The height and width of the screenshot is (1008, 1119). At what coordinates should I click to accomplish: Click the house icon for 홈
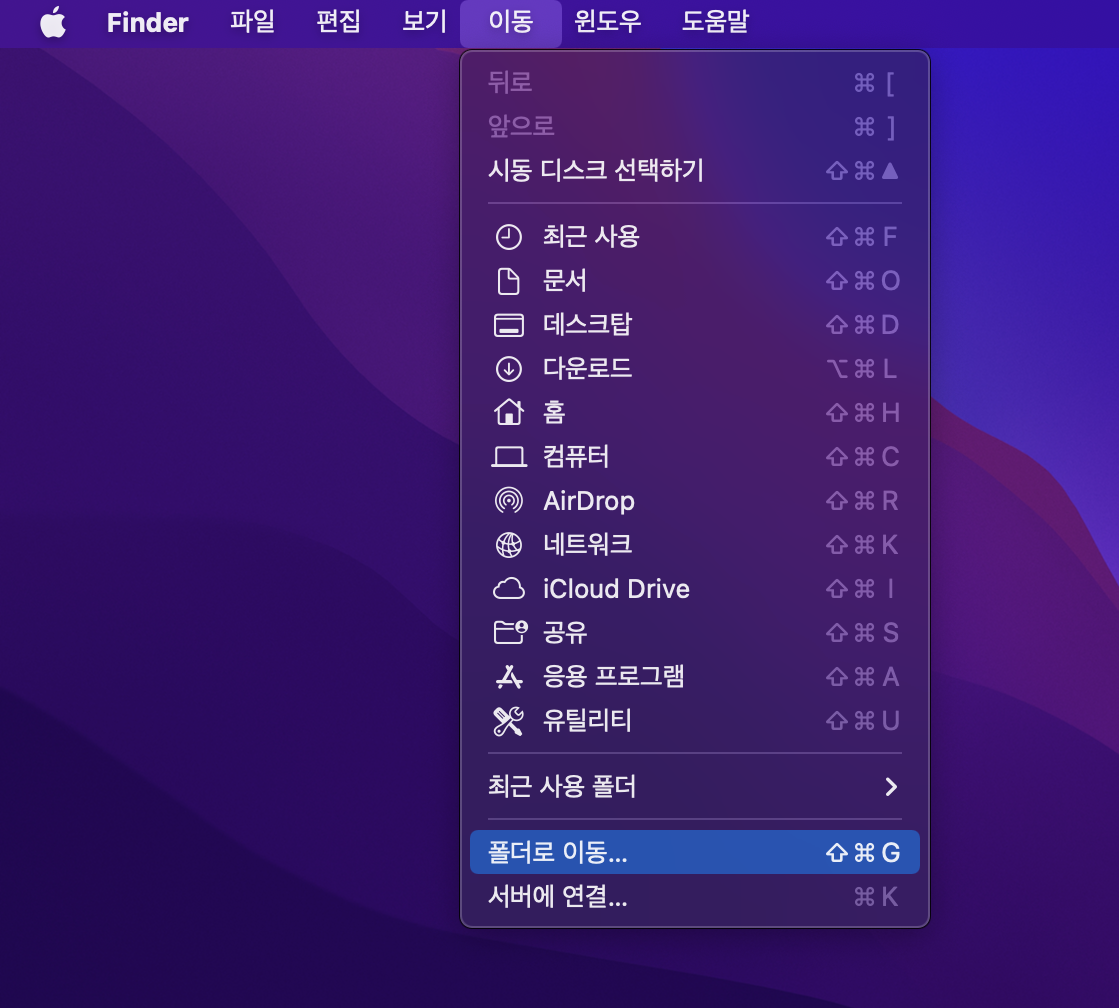tap(509, 413)
